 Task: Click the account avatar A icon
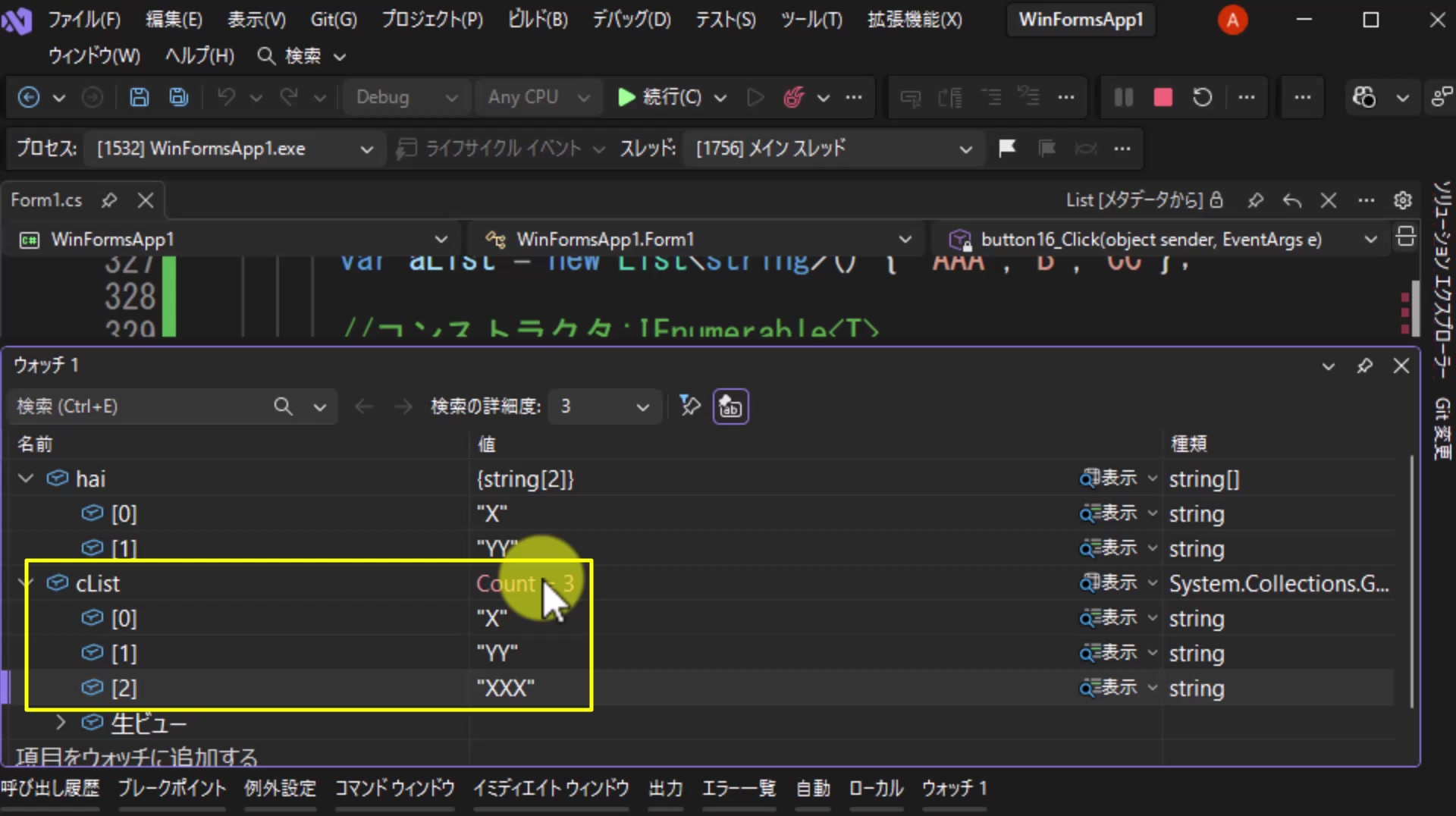1232,20
